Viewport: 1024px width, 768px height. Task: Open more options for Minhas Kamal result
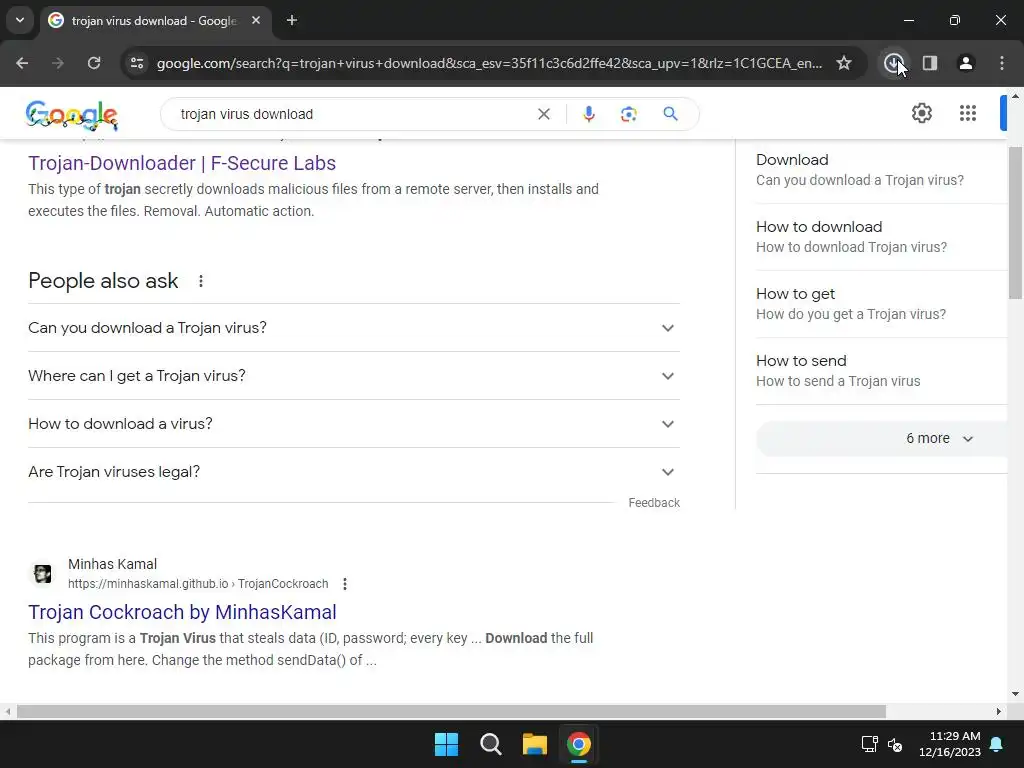345,584
